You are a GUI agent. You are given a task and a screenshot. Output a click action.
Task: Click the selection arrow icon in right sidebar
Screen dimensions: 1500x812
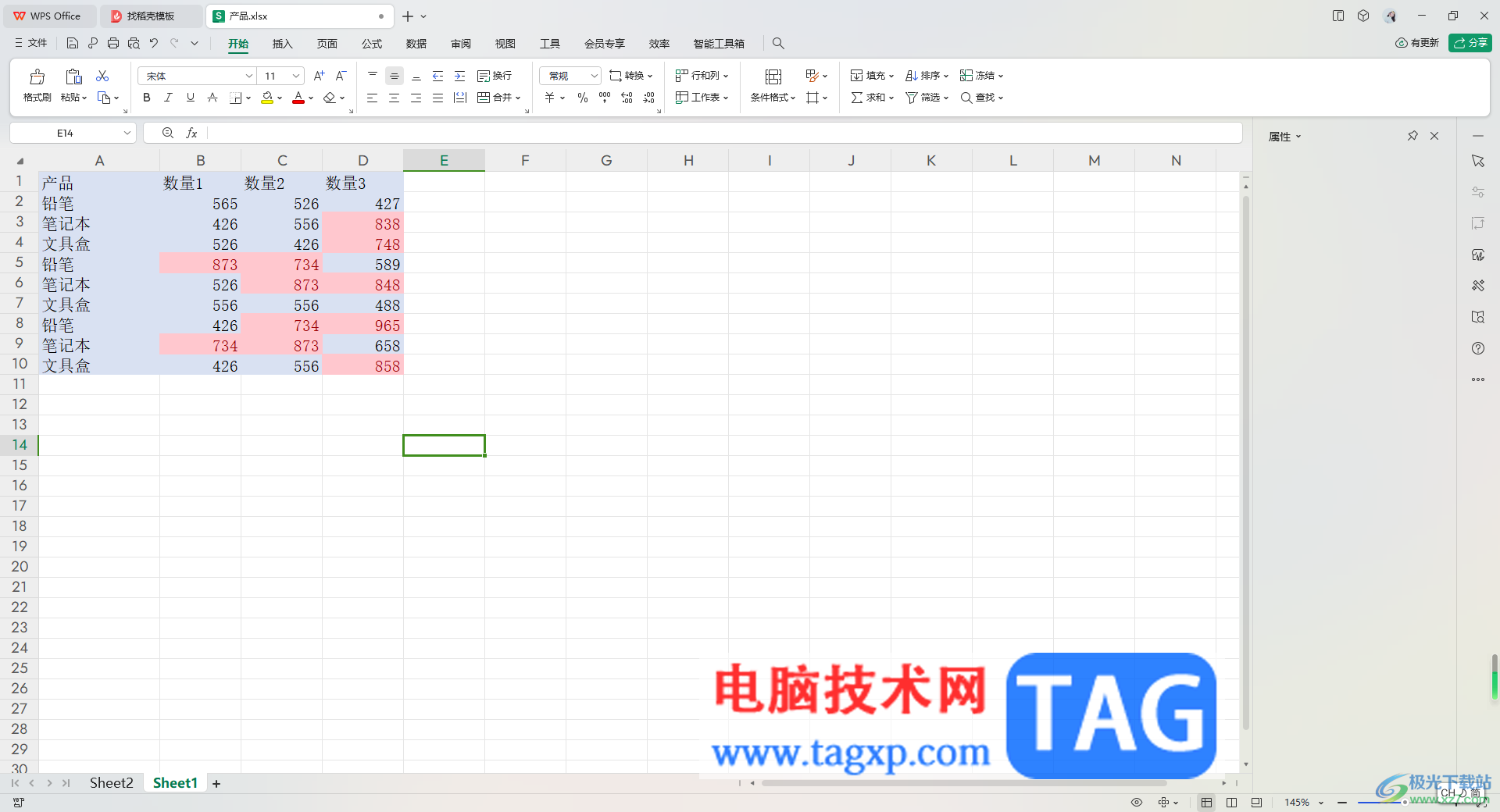[1478, 161]
